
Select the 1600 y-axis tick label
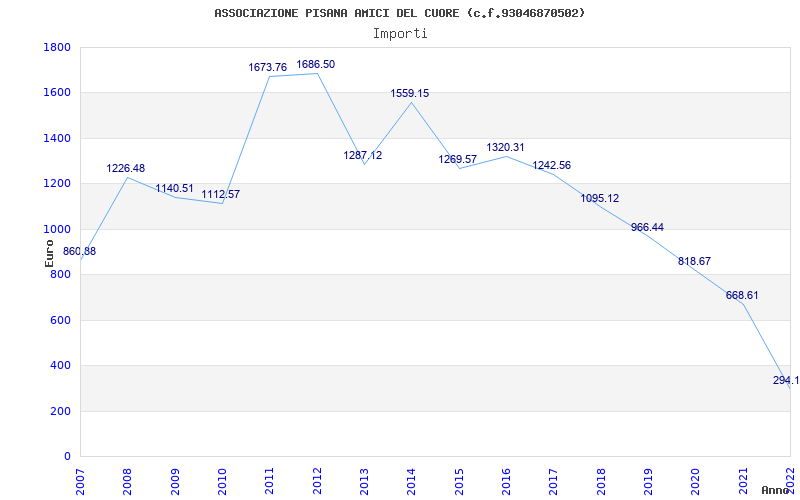pyautogui.click(x=57, y=93)
